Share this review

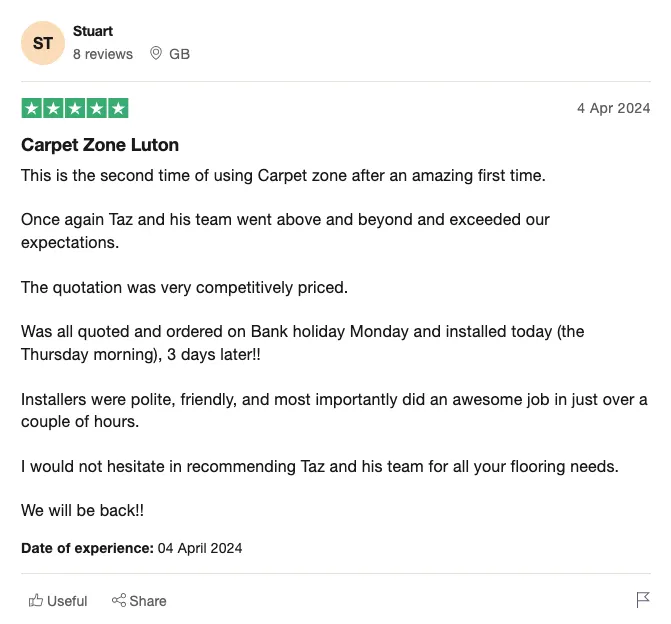pos(139,601)
